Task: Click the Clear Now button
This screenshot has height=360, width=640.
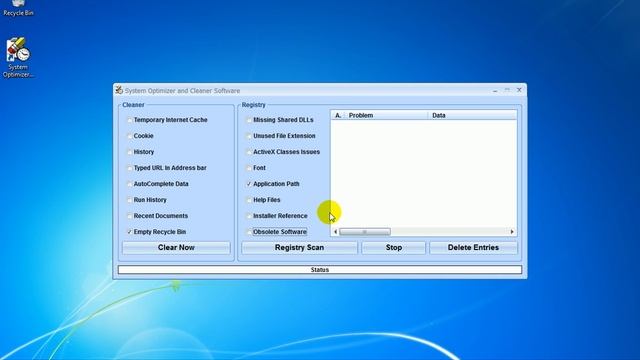Action: (176, 248)
